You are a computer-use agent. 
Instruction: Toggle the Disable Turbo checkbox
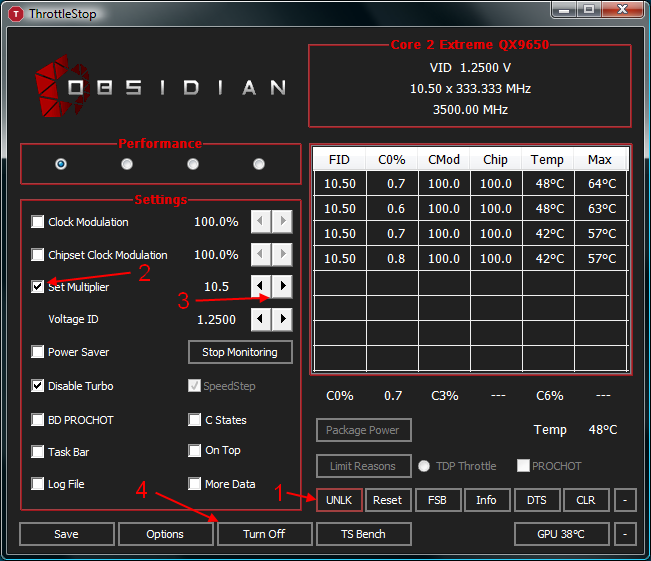click(x=39, y=386)
